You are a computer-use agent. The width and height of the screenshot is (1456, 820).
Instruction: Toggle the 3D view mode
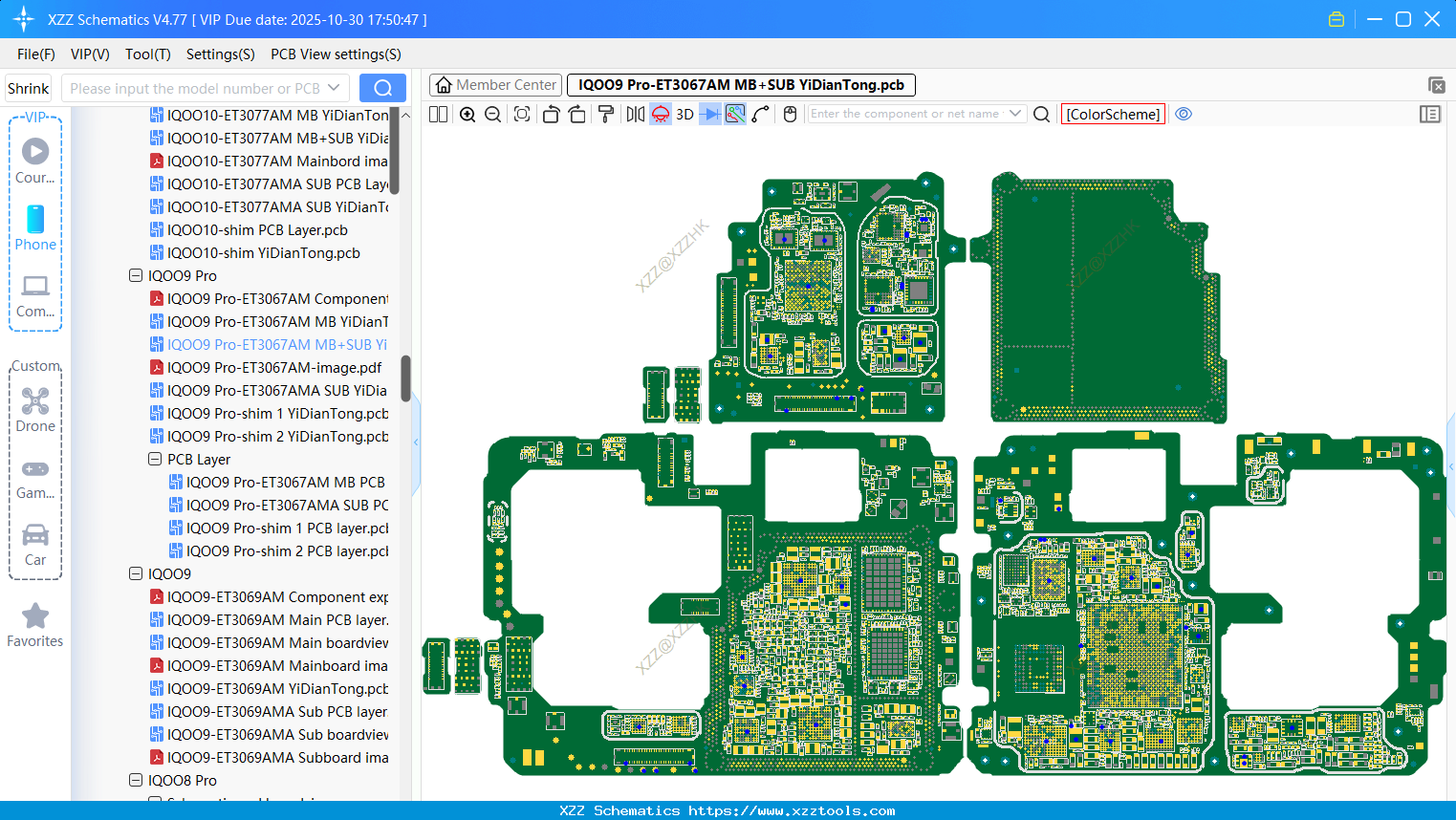click(685, 115)
